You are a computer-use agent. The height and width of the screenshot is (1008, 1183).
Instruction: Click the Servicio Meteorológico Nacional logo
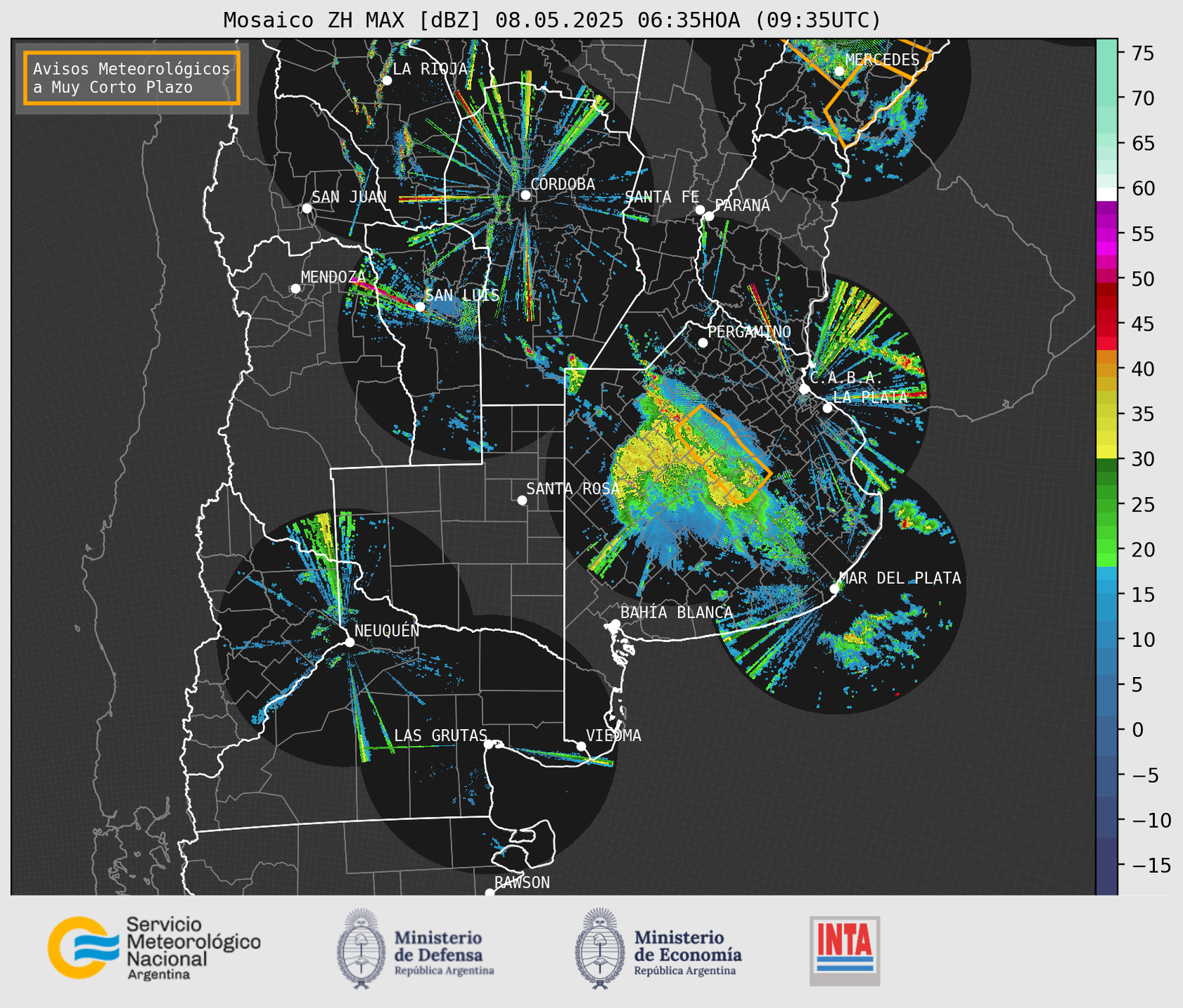click(x=154, y=948)
